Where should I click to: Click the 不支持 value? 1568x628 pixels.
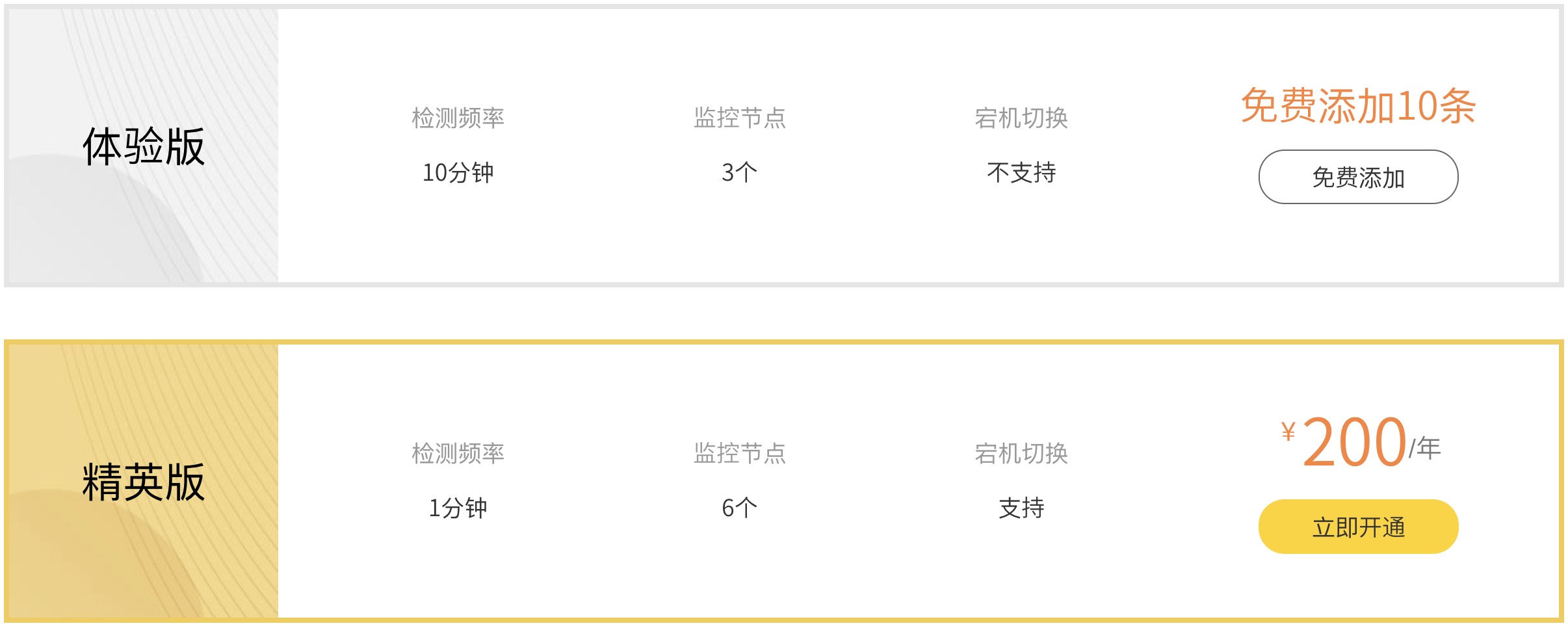tap(1021, 173)
